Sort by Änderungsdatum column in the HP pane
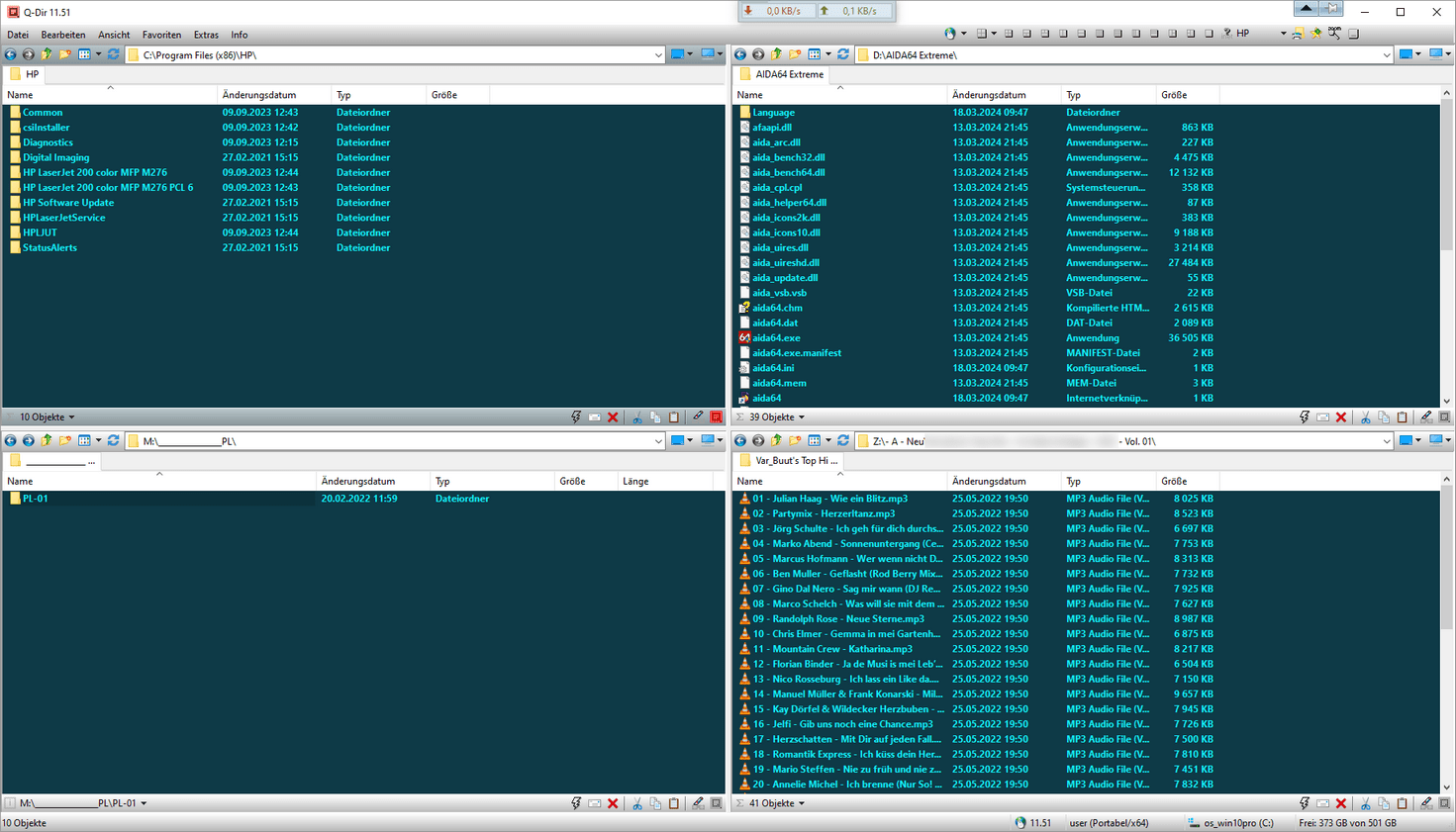1456x832 pixels. [259, 95]
